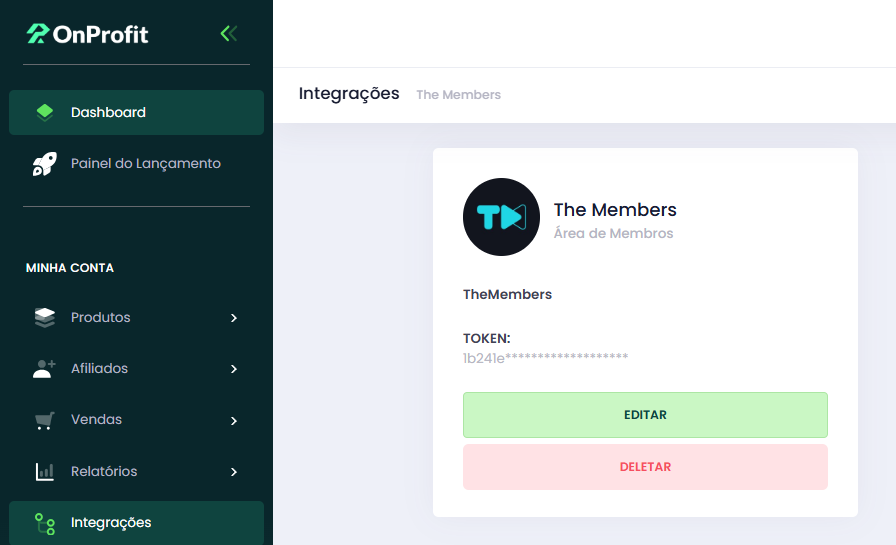
Task: Open Painel do Lançamento menu item
Action: [x=137, y=164]
